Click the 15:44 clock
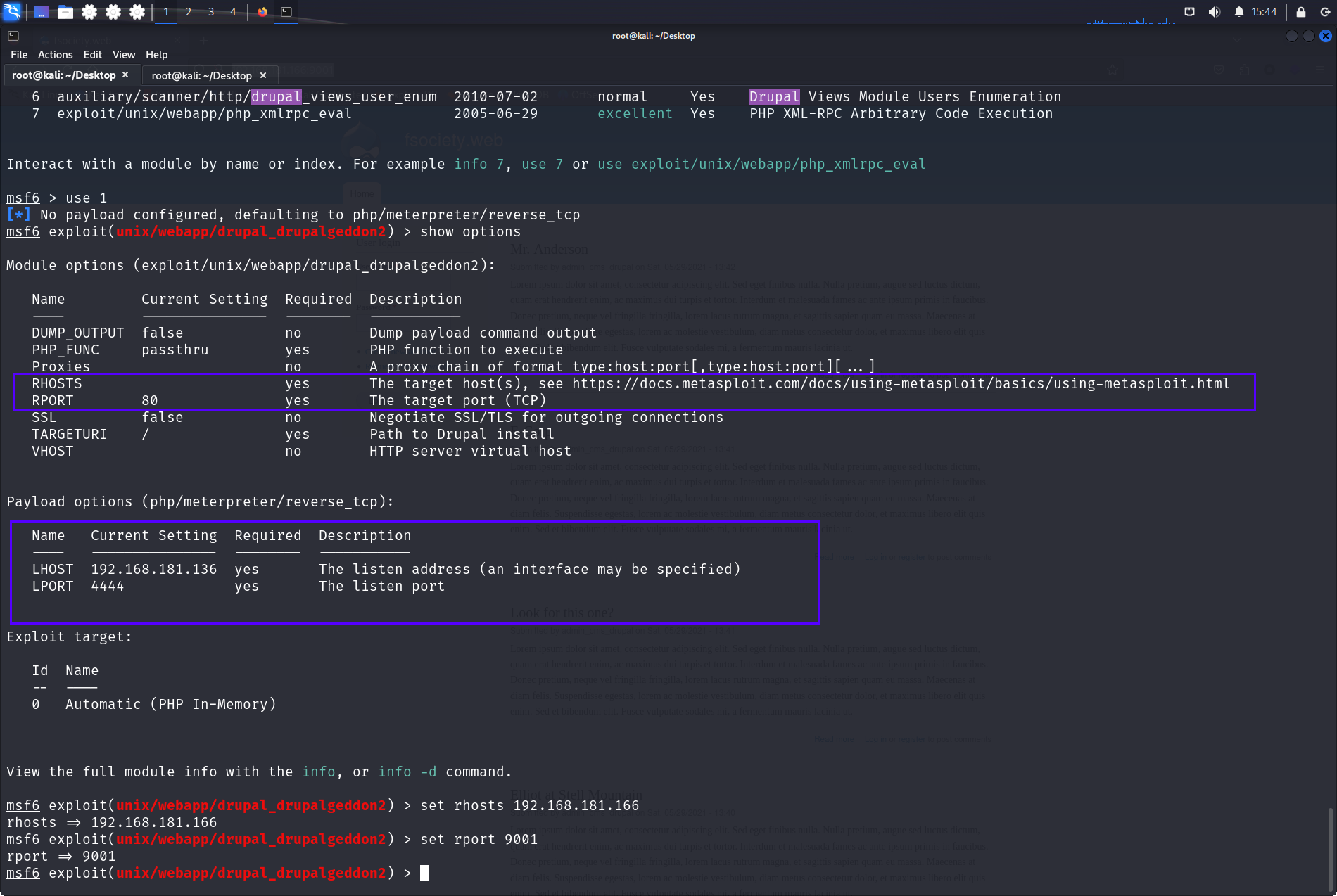This screenshot has height=896, width=1337. tap(1264, 12)
